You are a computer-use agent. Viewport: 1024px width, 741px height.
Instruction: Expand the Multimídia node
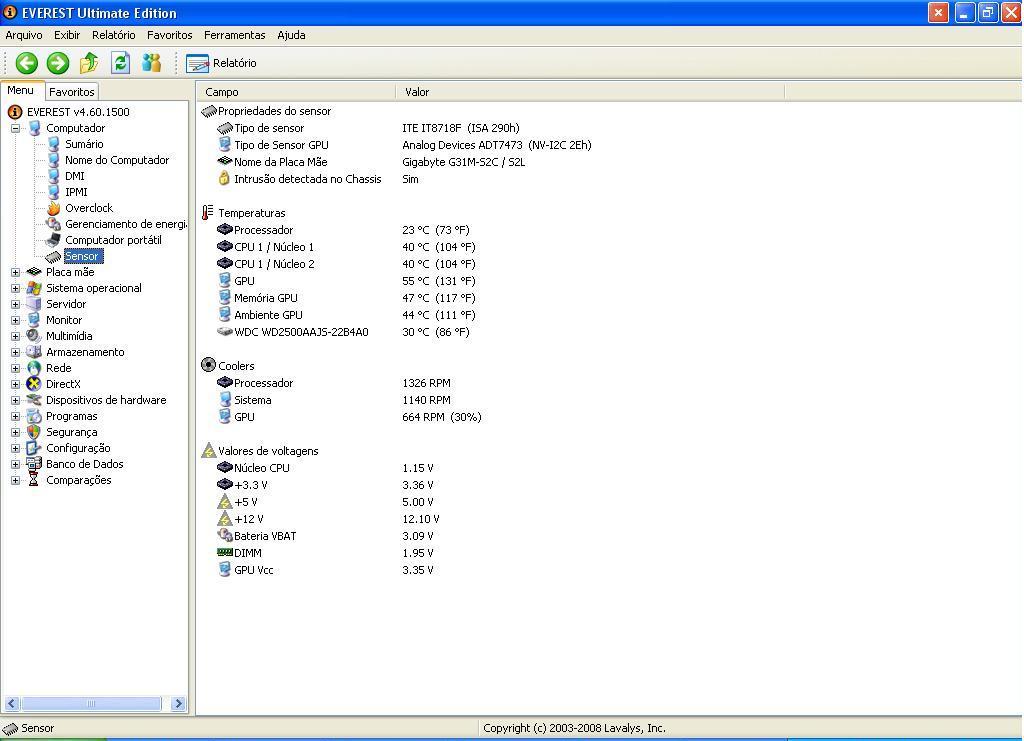(x=15, y=336)
